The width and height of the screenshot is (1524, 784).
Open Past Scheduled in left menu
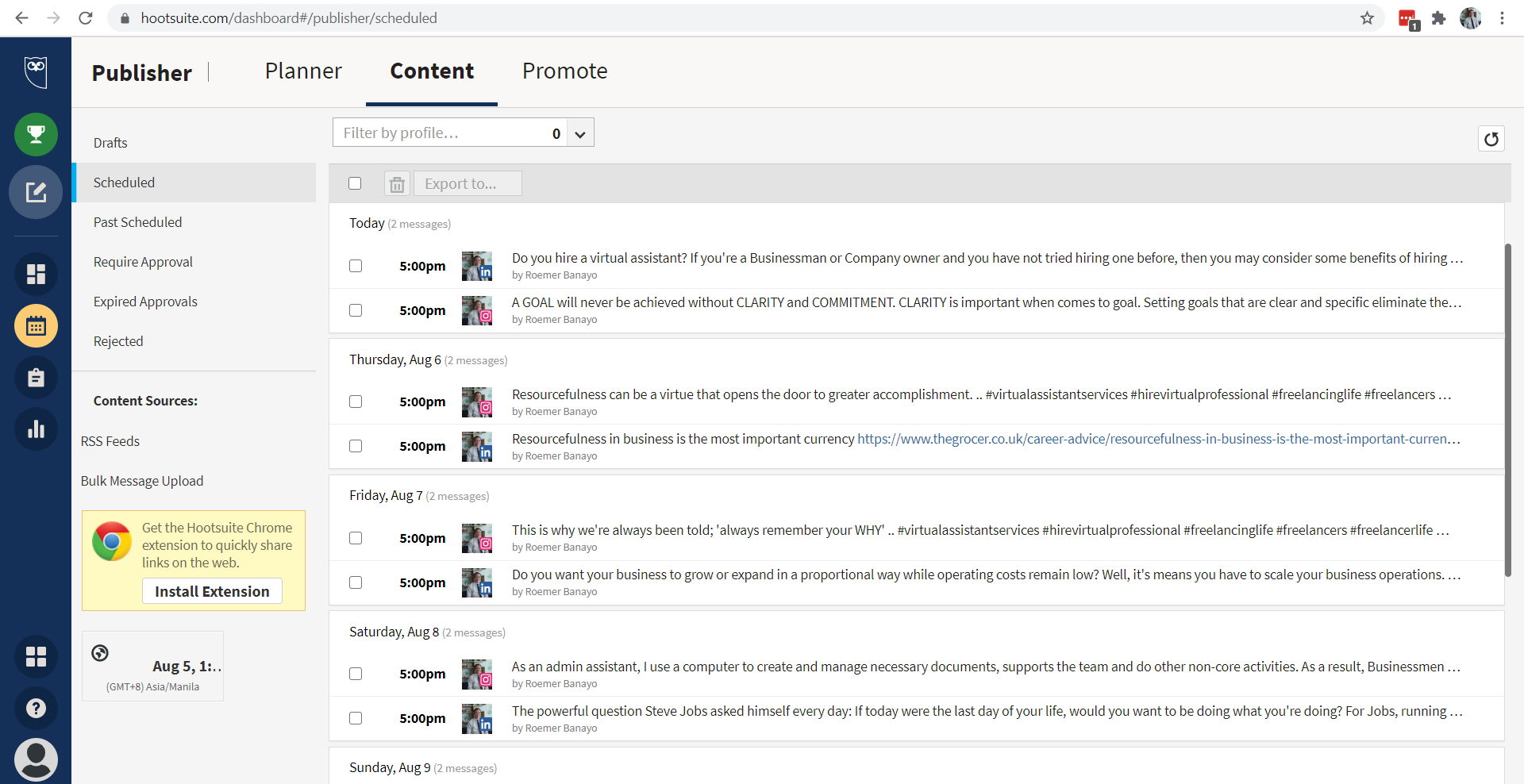(x=137, y=222)
